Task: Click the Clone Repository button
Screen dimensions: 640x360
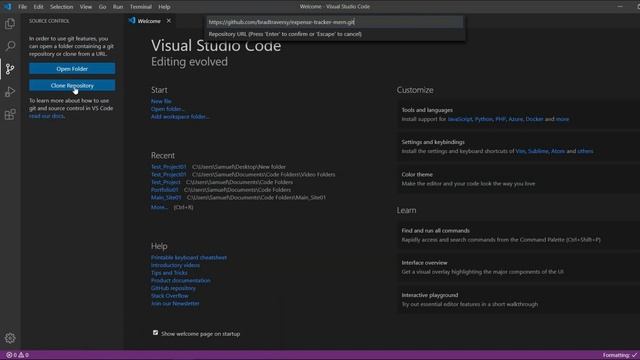Action: [x=72, y=85]
